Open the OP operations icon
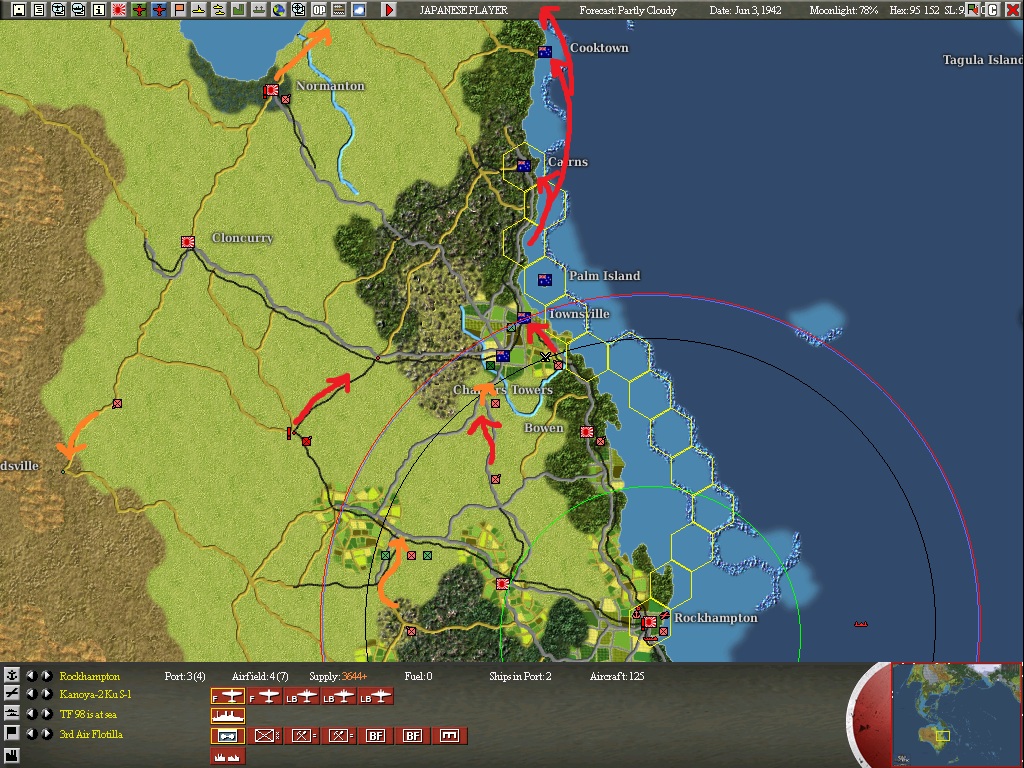This screenshot has height=768, width=1024. point(319,10)
